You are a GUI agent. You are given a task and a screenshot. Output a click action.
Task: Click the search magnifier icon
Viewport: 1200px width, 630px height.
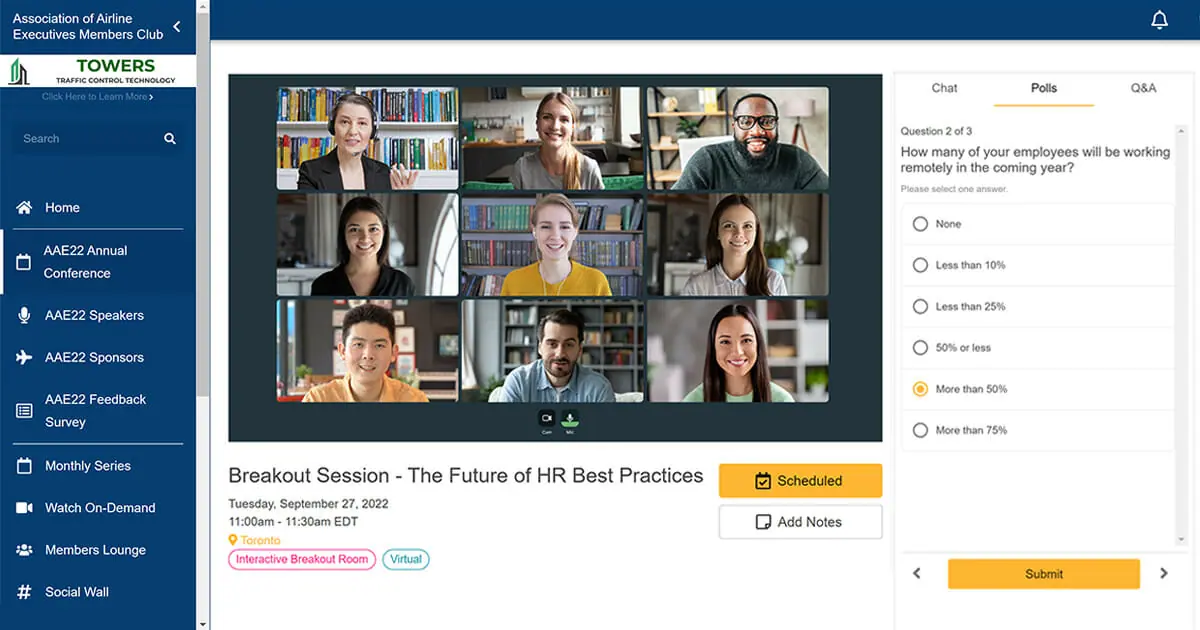tap(170, 139)
